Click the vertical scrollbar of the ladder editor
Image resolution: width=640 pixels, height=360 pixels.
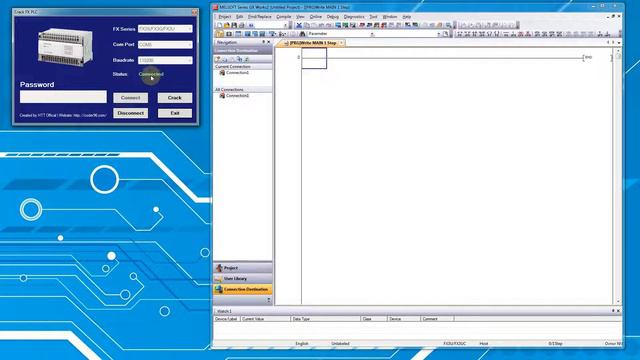[618, 176]
